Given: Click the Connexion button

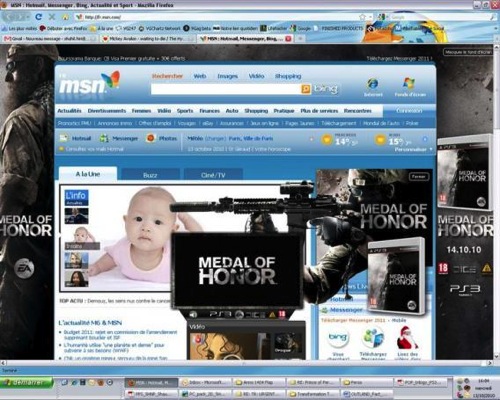Looking at the screenshot, I should coord(409,111).
